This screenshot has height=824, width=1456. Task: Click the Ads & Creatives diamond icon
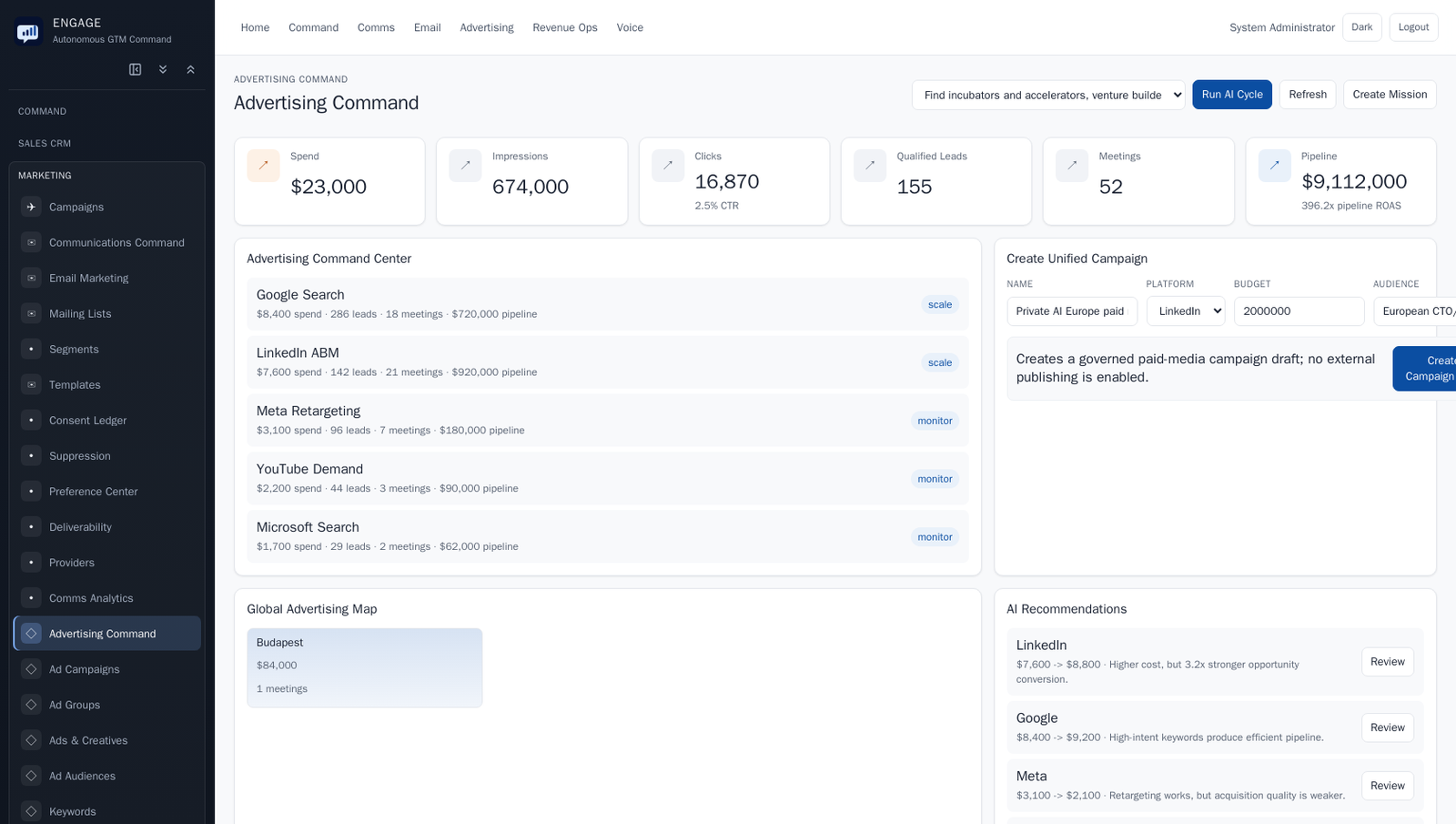[31, 739]
